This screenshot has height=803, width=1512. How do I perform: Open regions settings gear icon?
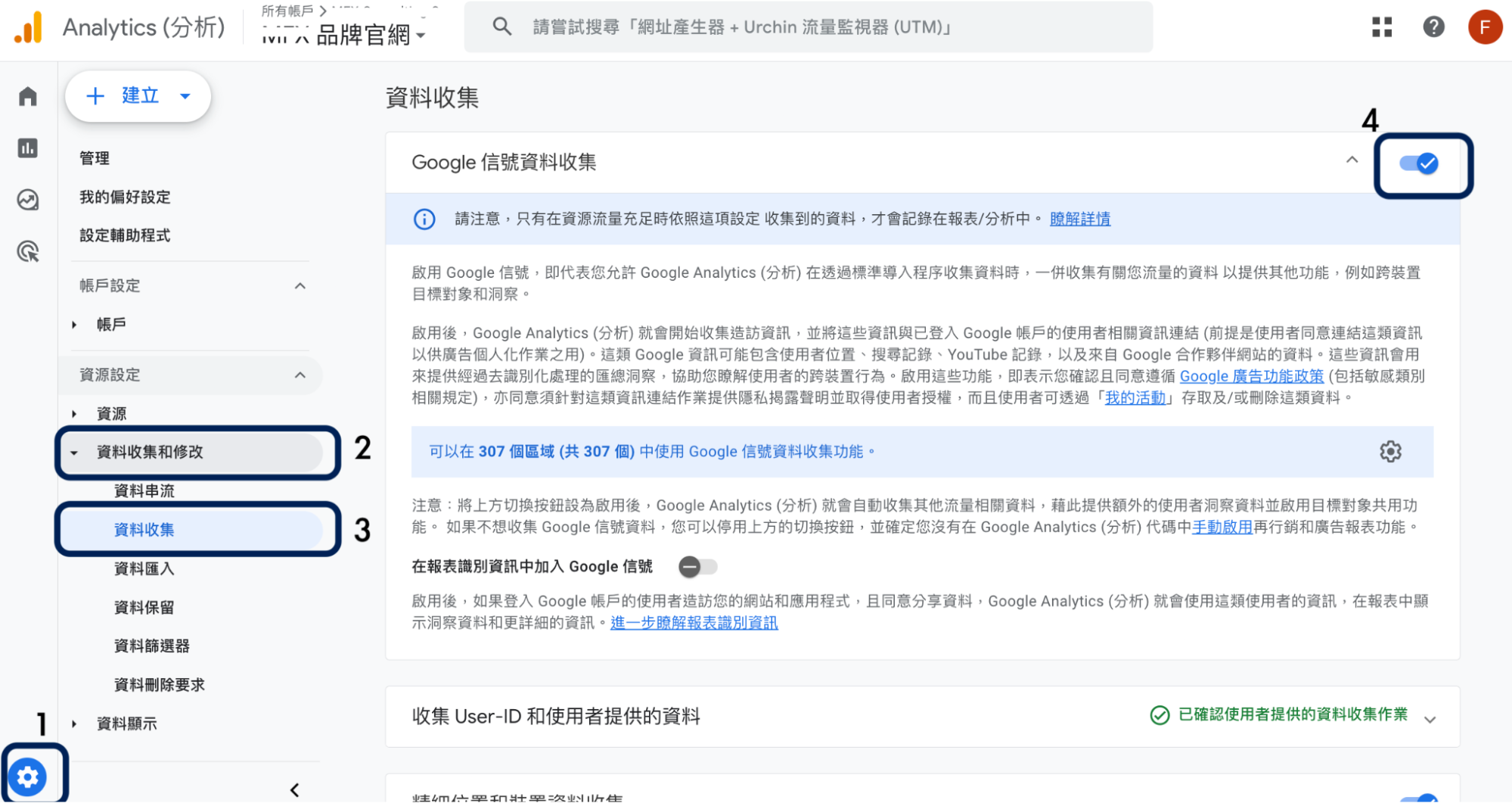tap(1390, 452)
